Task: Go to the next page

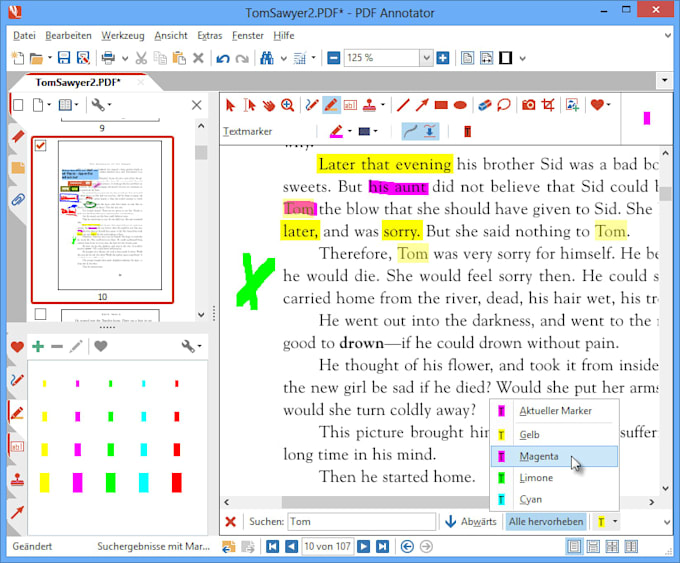Action: pyautogui.click(x=363, y=547)
